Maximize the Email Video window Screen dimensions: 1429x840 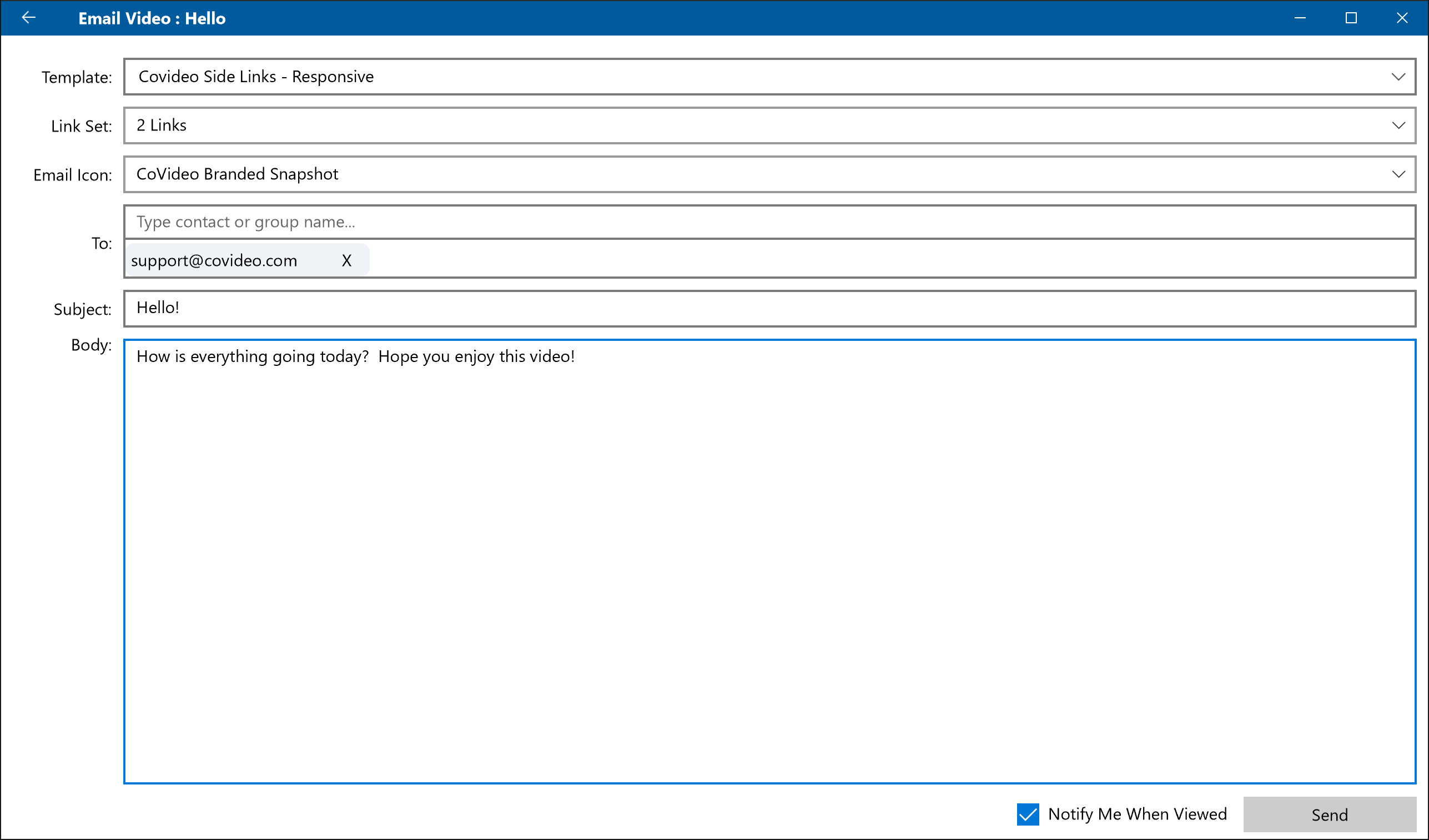click(1351, 18)
